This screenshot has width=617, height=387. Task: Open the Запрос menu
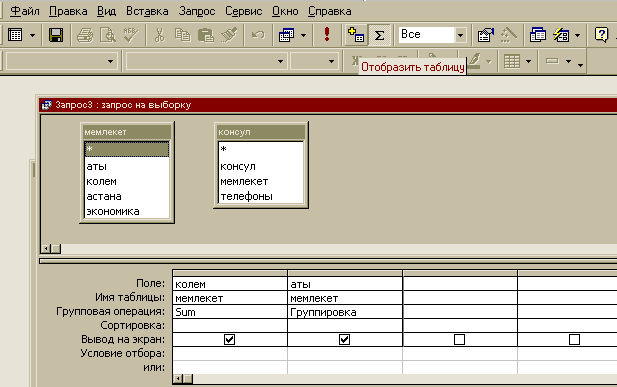tap(197, 11)
